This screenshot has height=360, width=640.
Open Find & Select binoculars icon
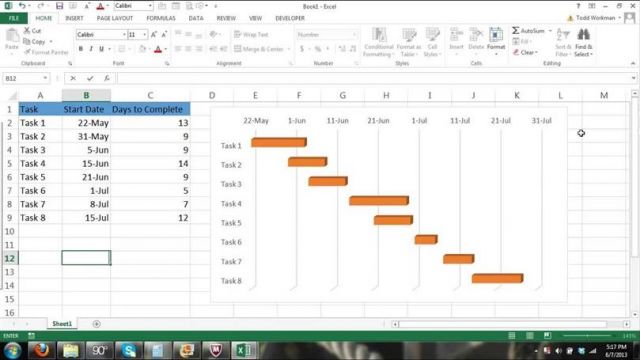pyautogui.click(x=583, y=34)
